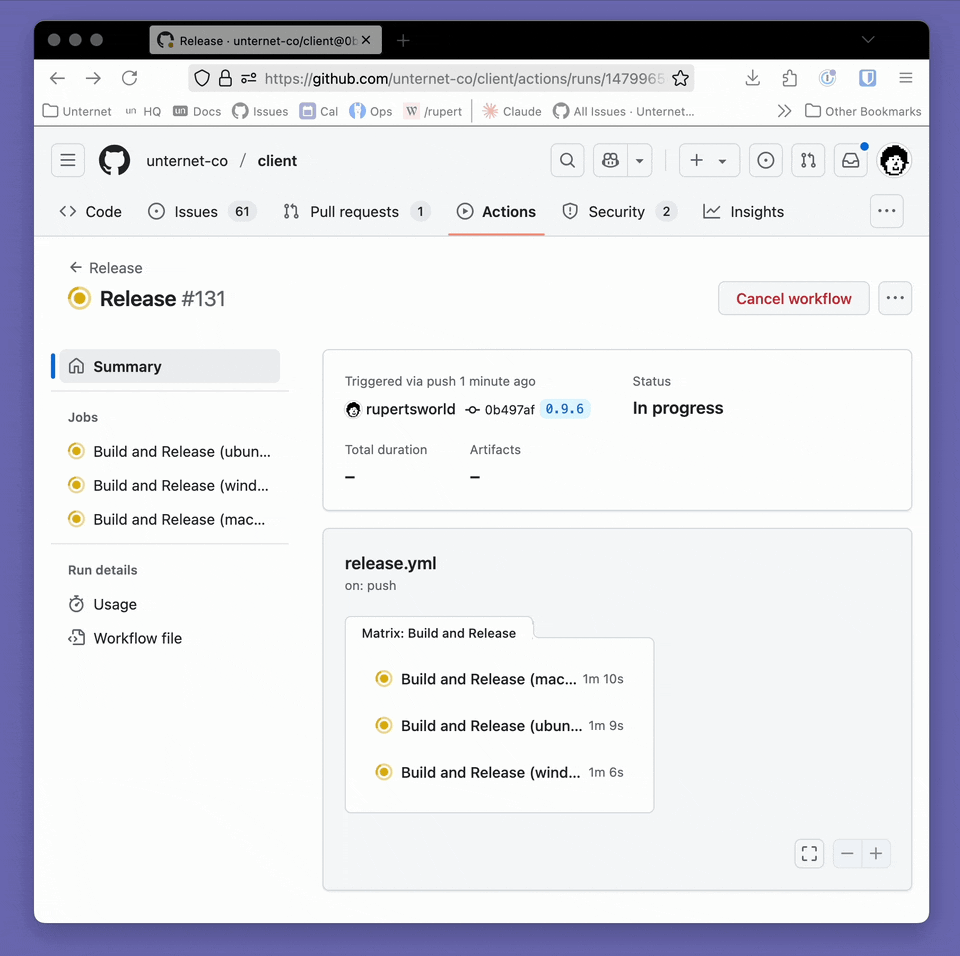Show more bookmarks with the double chevron

[x=784, y=111]
